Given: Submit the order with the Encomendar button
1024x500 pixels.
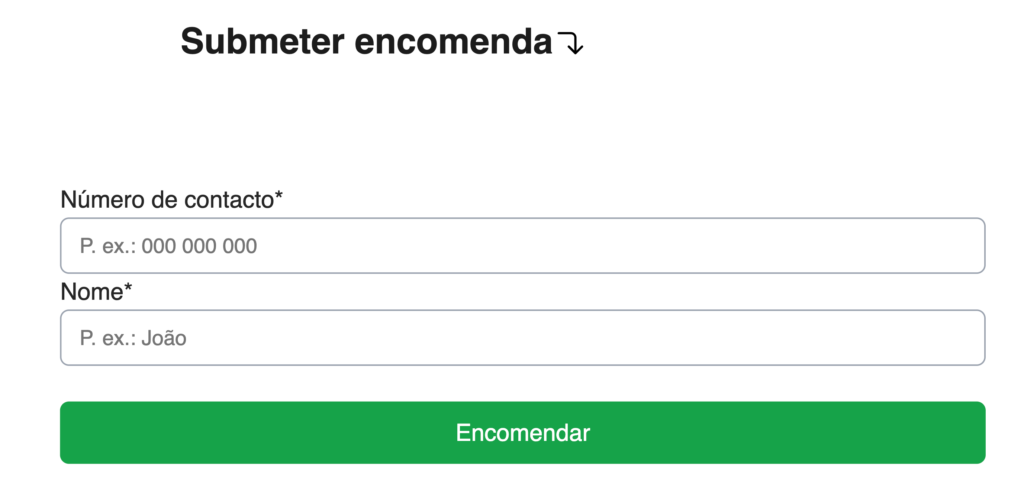Looking at the screenshot, I should [x=522, y=433].
